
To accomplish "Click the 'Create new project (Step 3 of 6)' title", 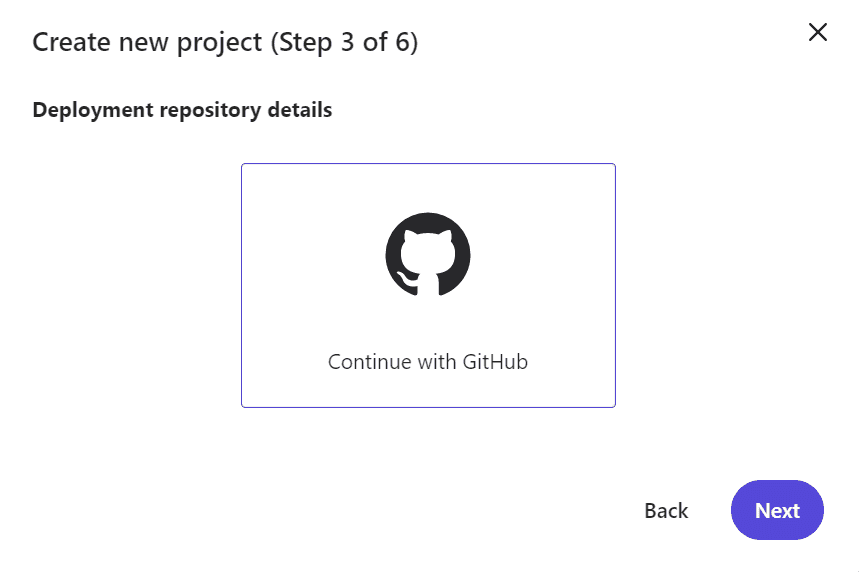I will (x=225, y=42).
